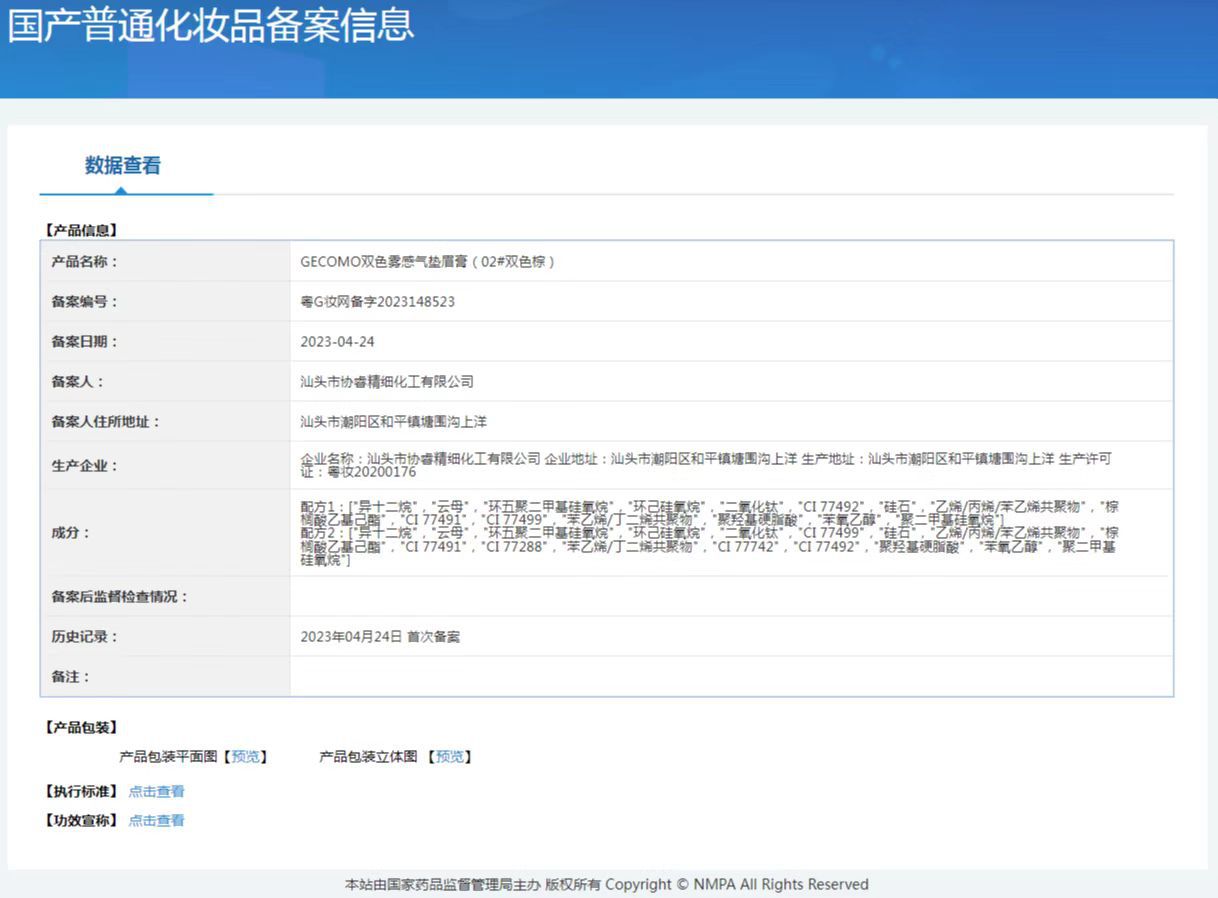
Task: Click 点击查看 next to 执行标准
Action: click(x=157, y=791)
